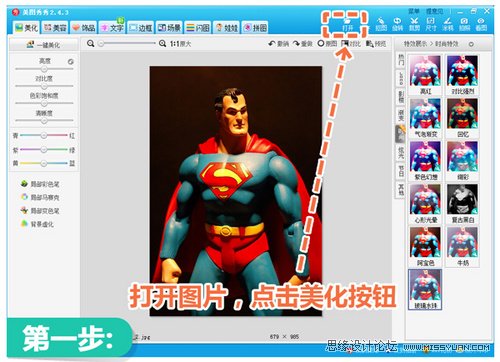Select the 背景虚化 background blur tool
Viewport: 500px width, 362px height.
[37, 224]
